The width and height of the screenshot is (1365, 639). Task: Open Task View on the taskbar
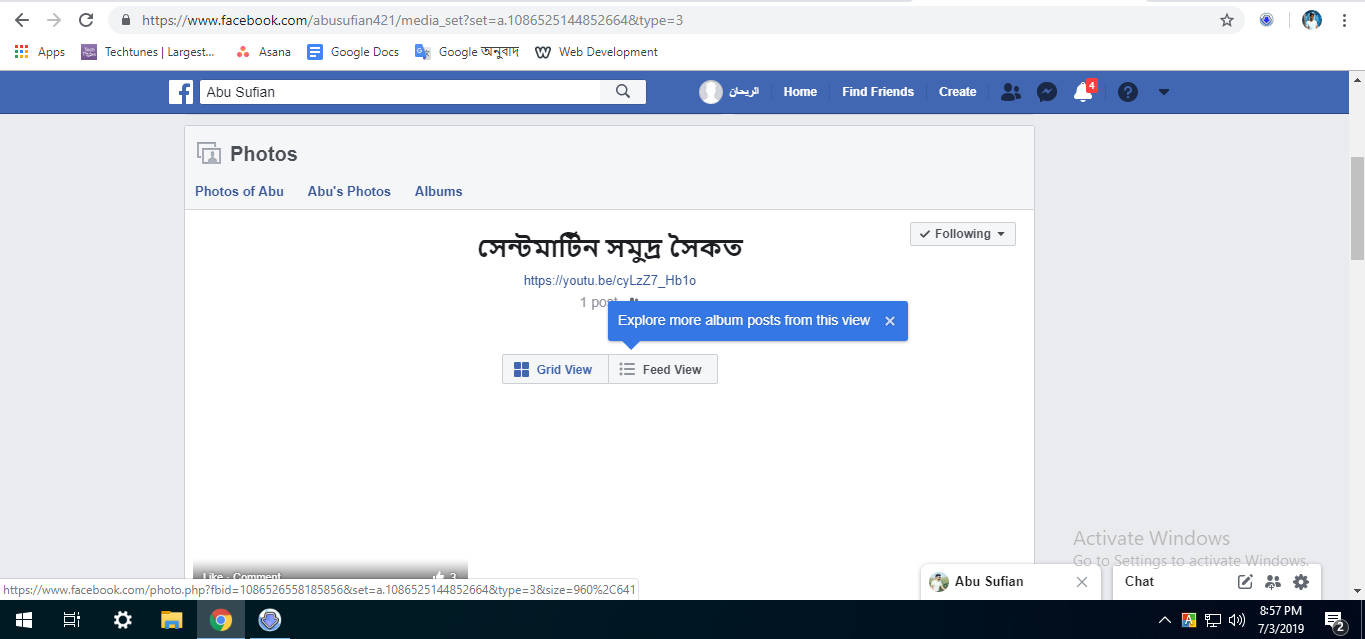point(72,620)
